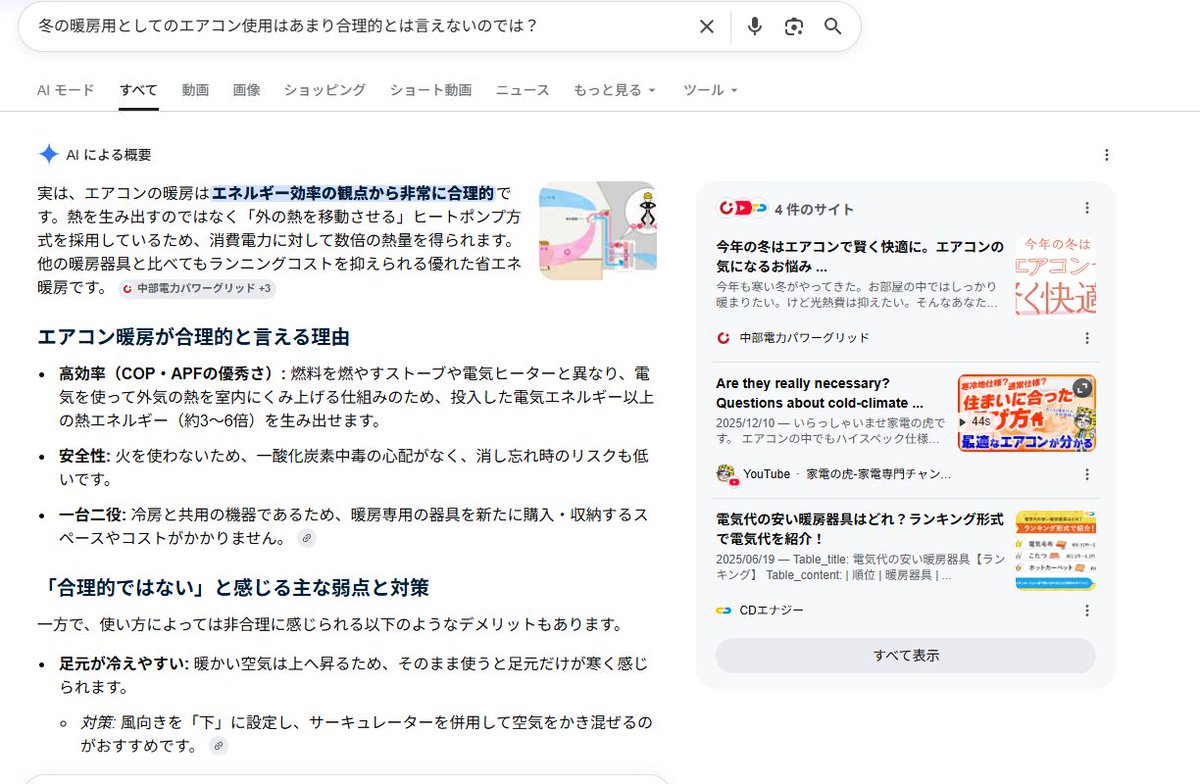Start voice search with microphone icon

[x=755, y=27]
